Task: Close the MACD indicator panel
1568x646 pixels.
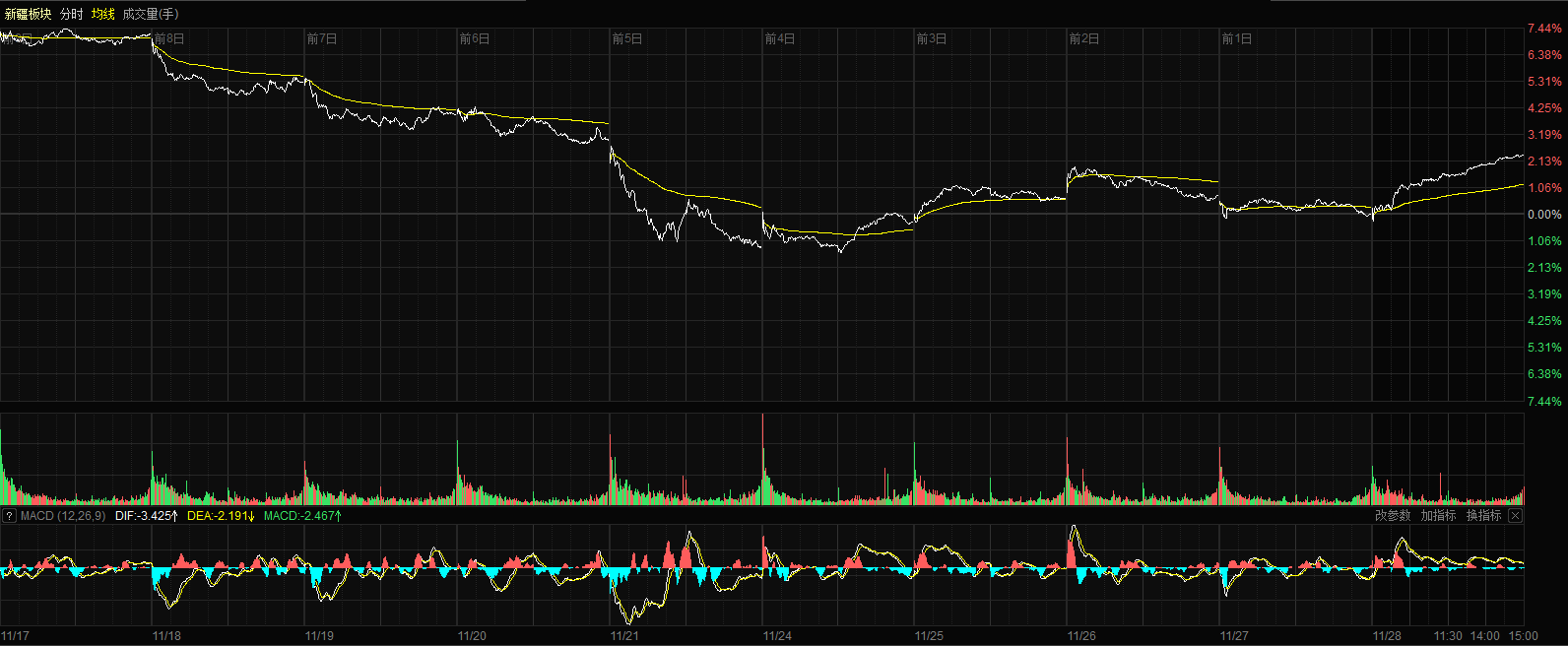Action: click(x=1515, y=516)
